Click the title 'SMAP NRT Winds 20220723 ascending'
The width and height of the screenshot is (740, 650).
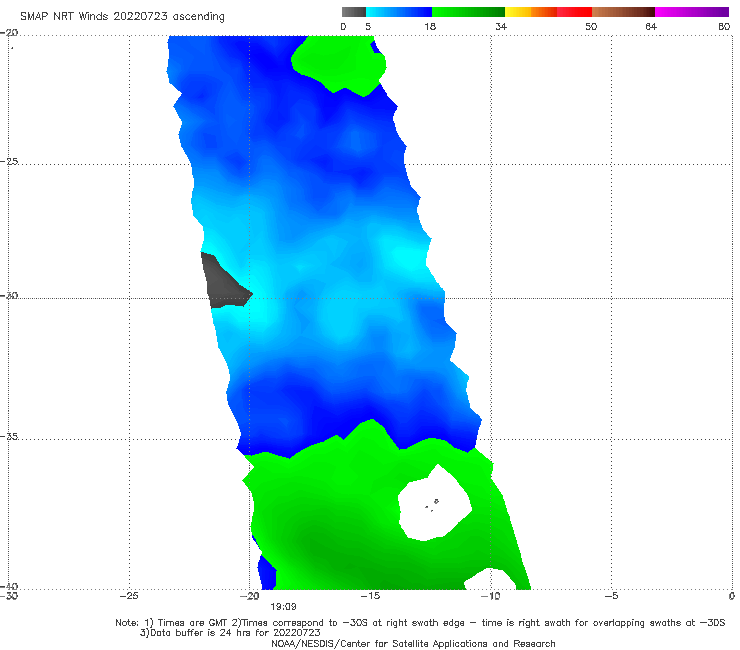122,16
